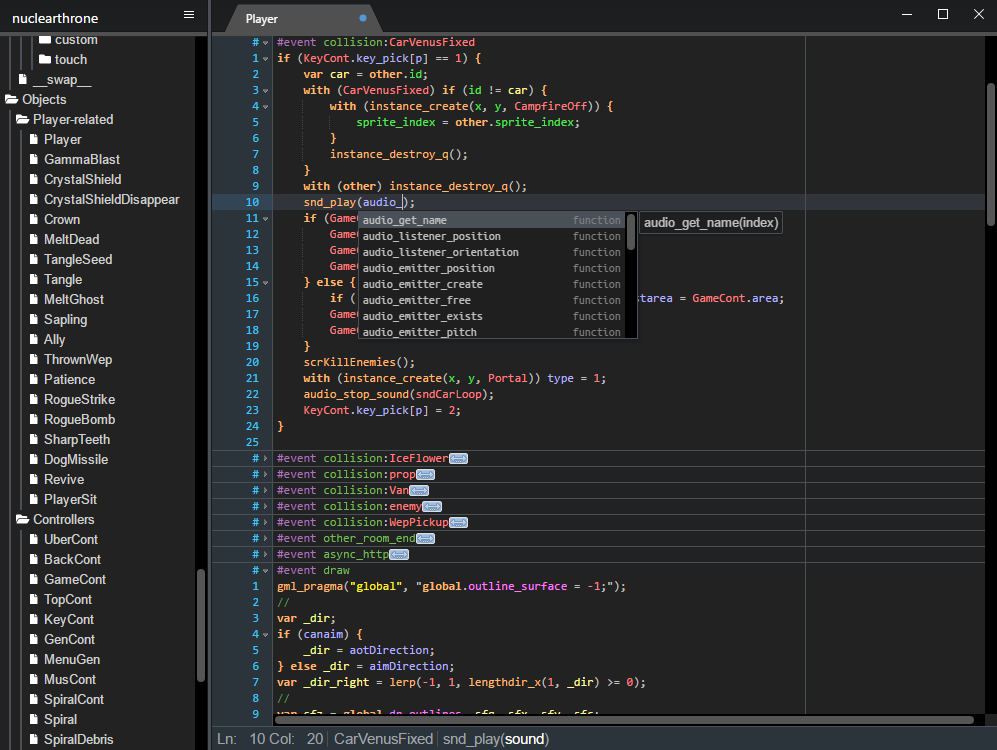
Task: Click the nuclearthrone project title
Action: (55, 18)
